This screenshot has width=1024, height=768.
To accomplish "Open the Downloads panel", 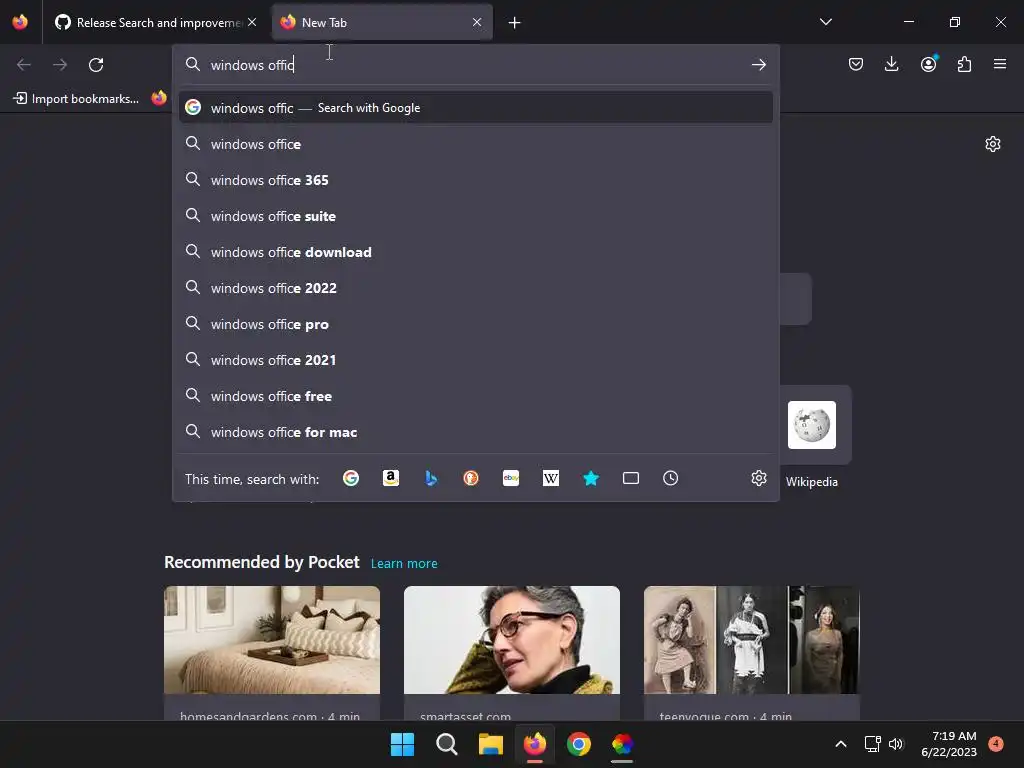I will coord(891,64).
